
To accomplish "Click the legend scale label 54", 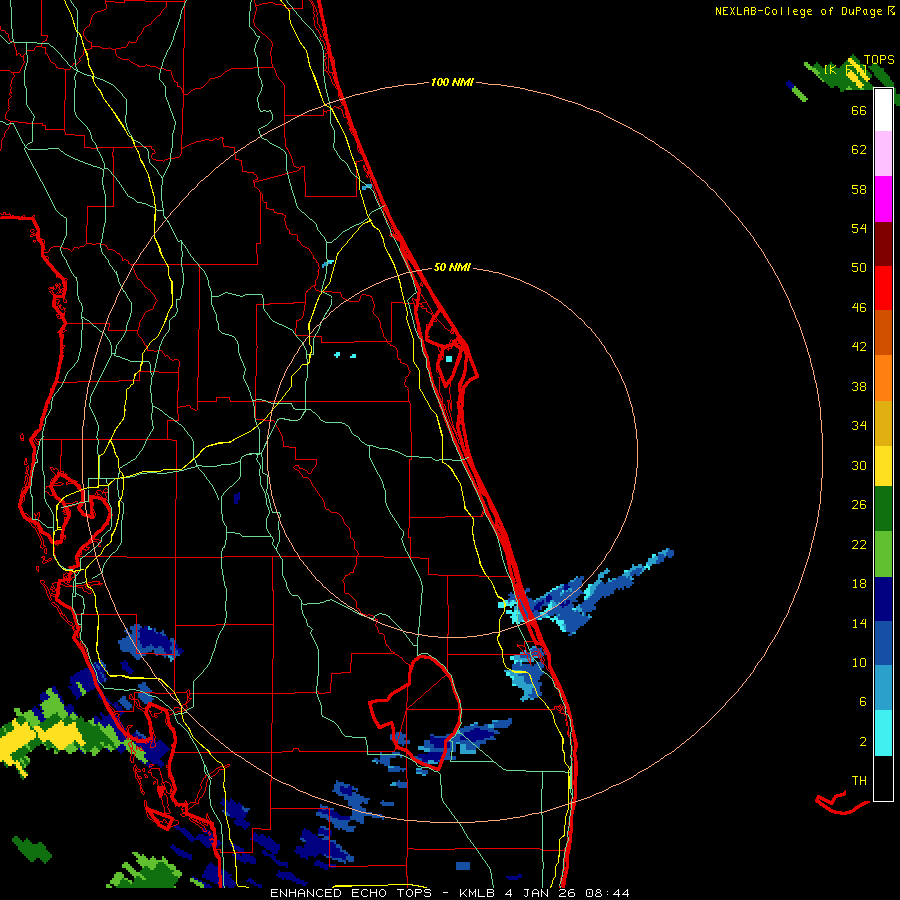I will pyautogui.click(x=859, y=228).
